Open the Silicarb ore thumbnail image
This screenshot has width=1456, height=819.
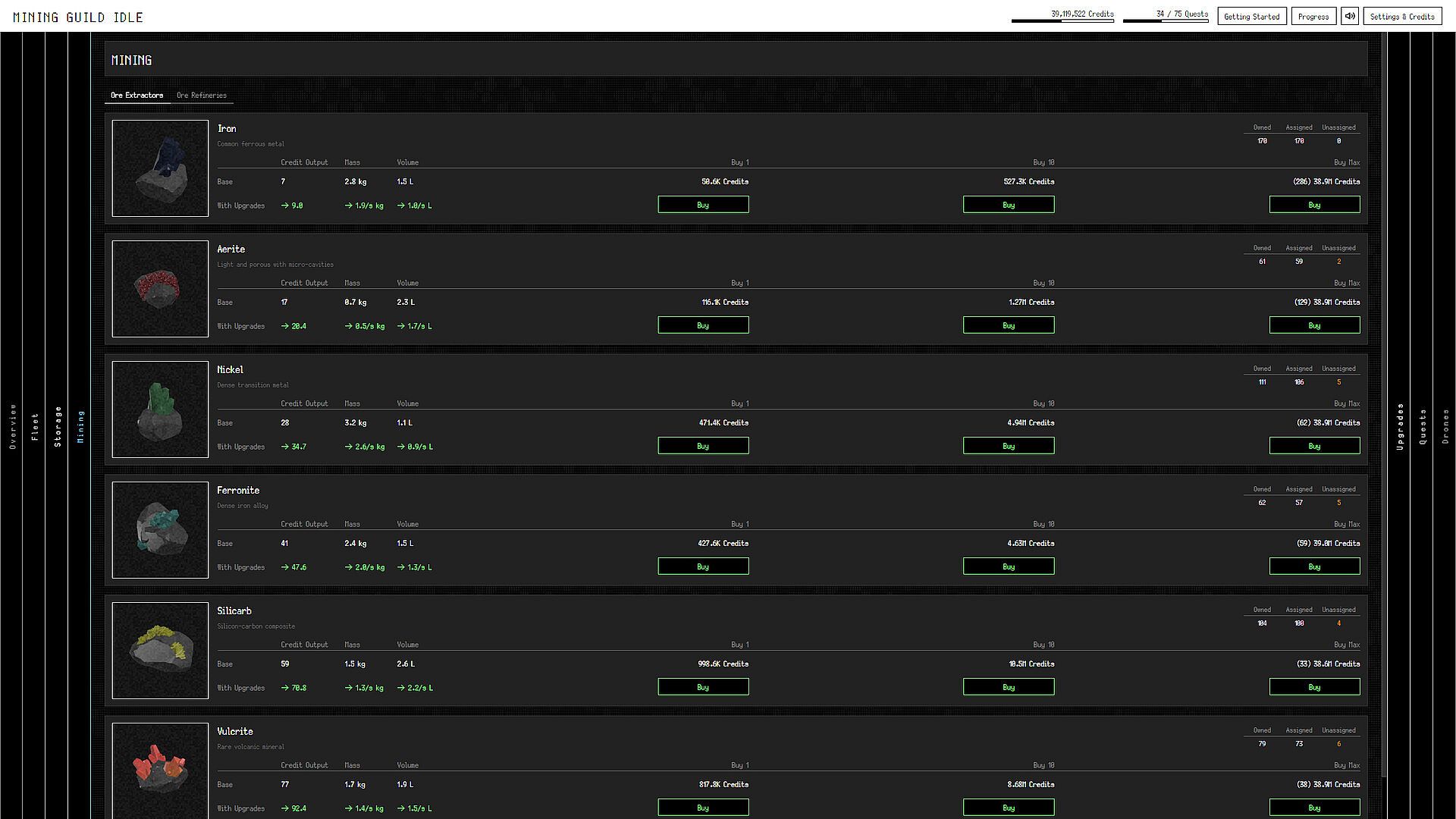pyautogui.click(x=160, y=651)
